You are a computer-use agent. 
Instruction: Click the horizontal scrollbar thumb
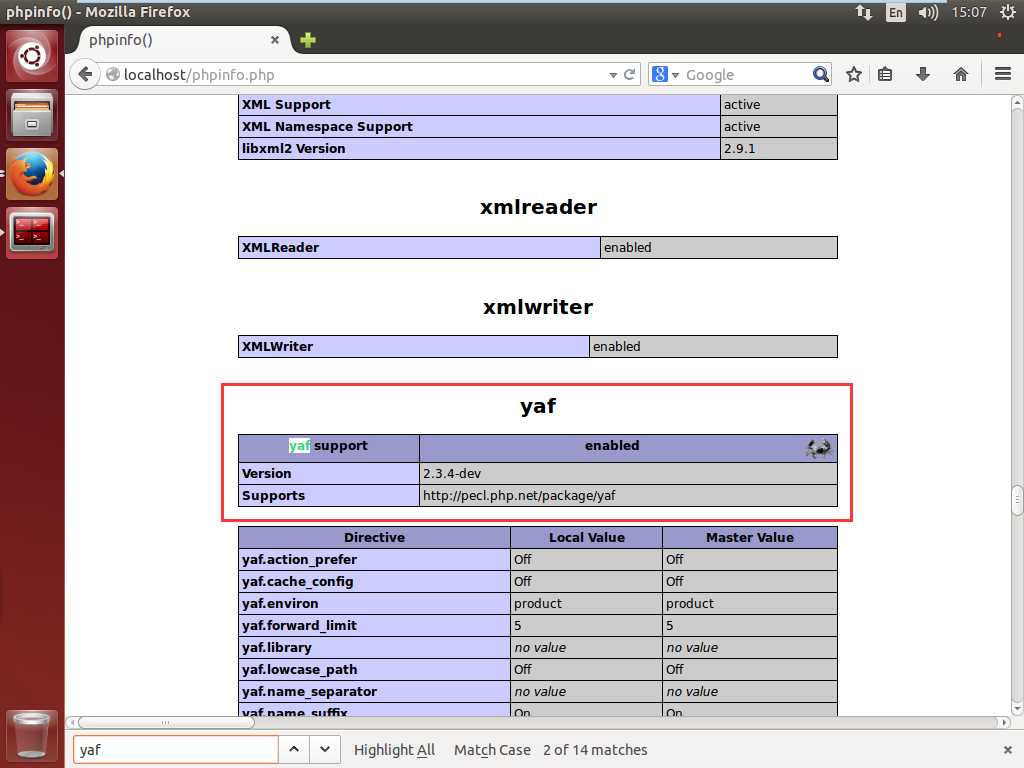click(x=166, y=722)
